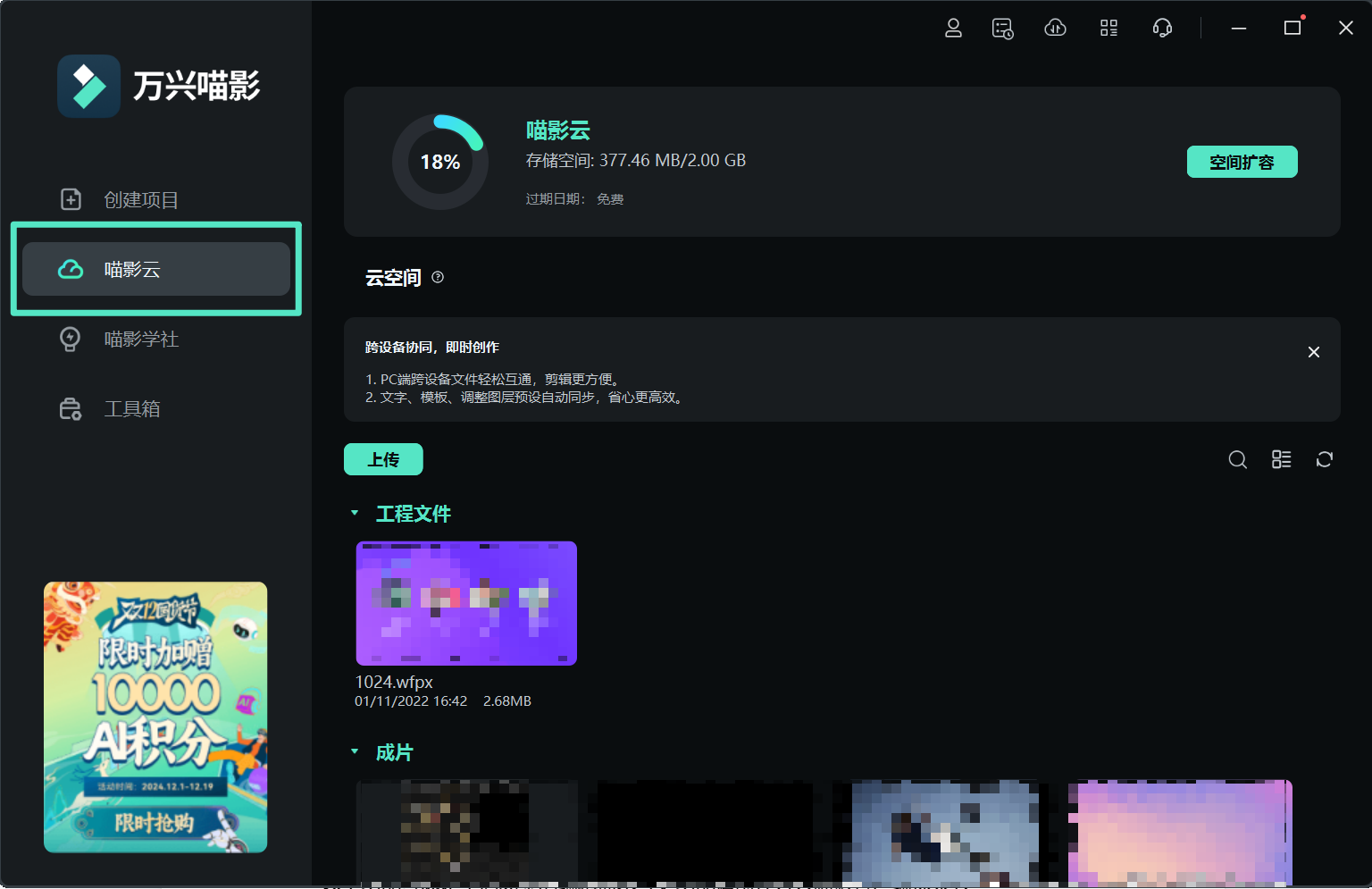Click the 18% storage progress ring
Image resolution: width=1372 pixels, height=889 pixels.
click(x=440, y=162)
